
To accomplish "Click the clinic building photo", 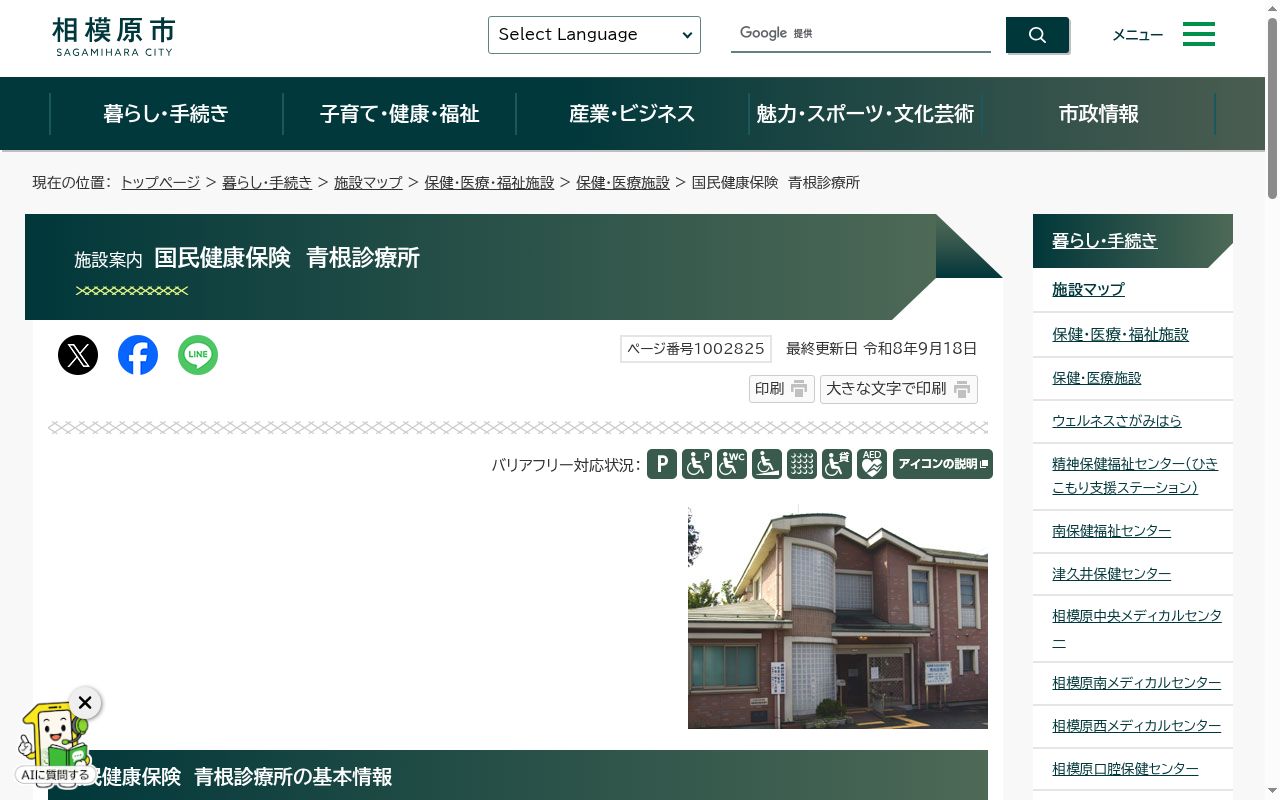I will (x=838, y=618).
